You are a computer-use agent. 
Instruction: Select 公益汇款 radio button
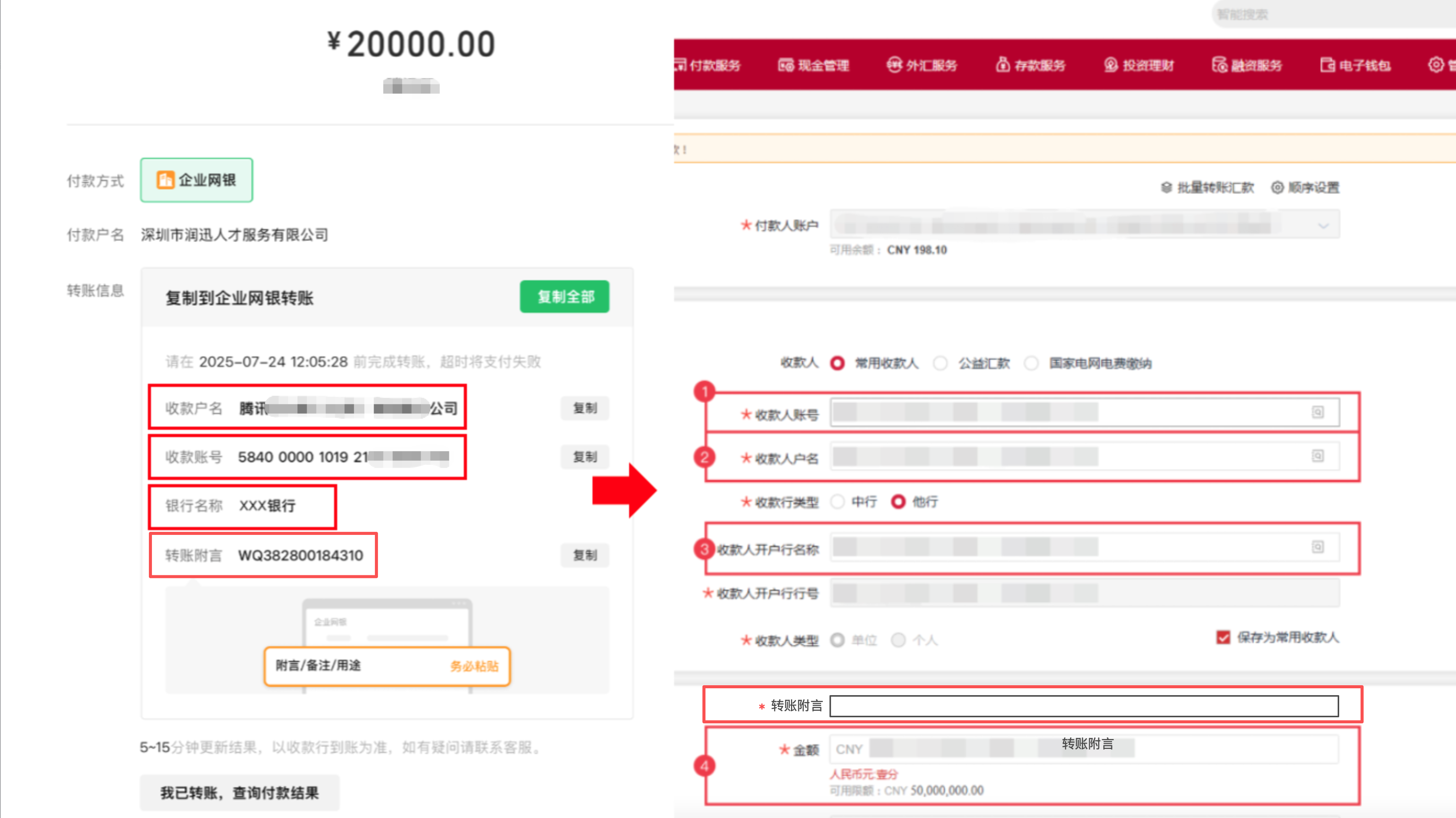(941, 363)
